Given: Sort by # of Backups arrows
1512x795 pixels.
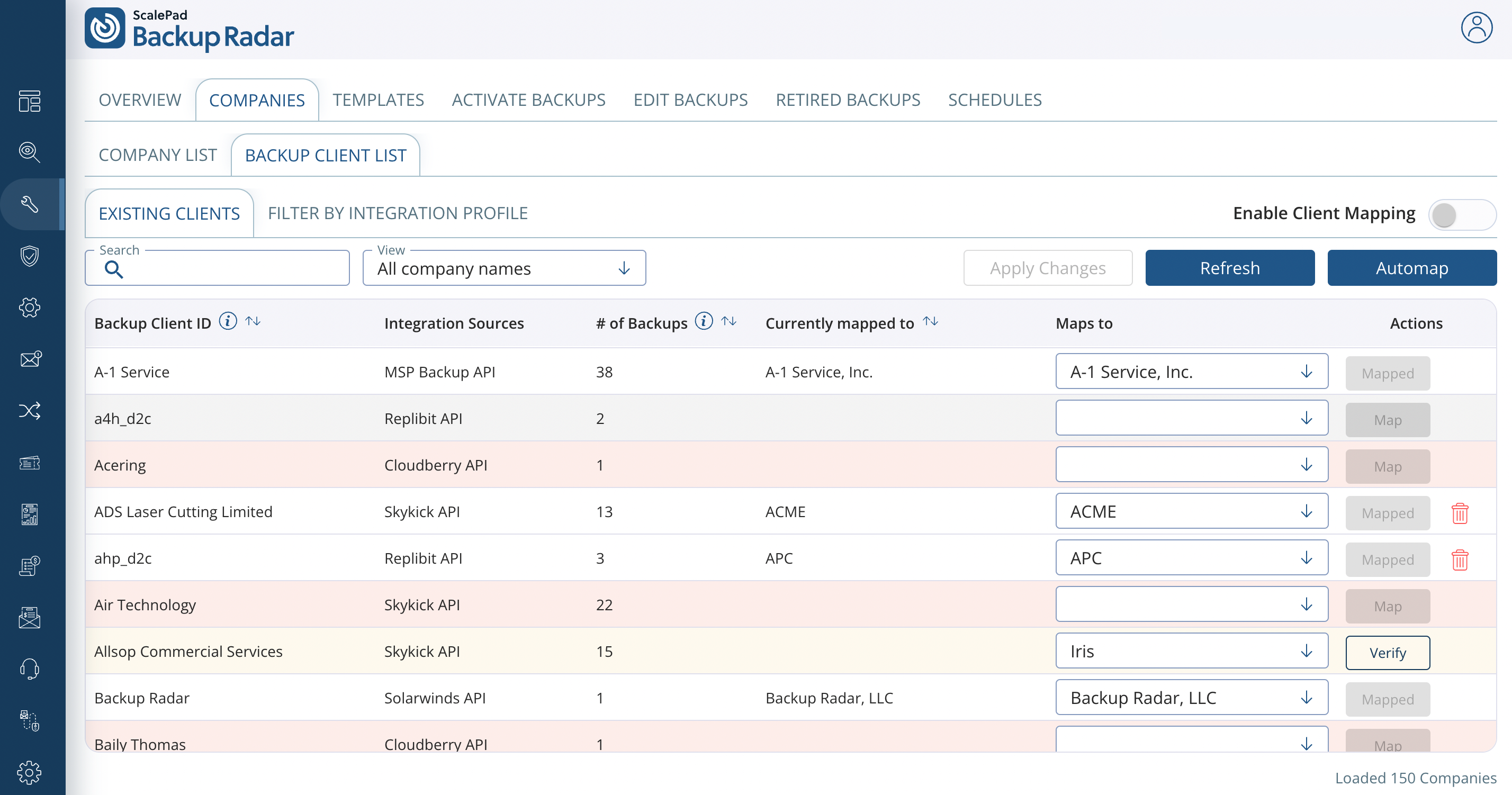Looking at the screenshot, I should [729, 321].
